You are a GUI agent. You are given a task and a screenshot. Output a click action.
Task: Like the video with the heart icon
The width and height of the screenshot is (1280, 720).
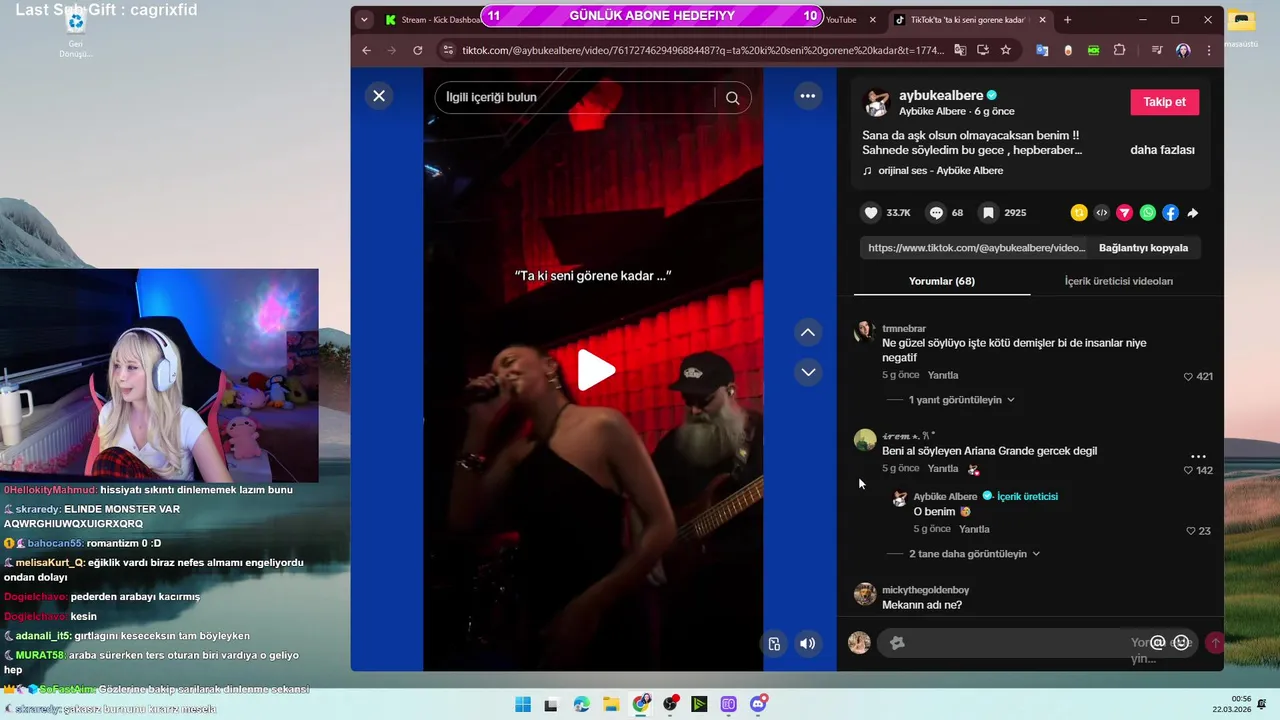point(871,212)
